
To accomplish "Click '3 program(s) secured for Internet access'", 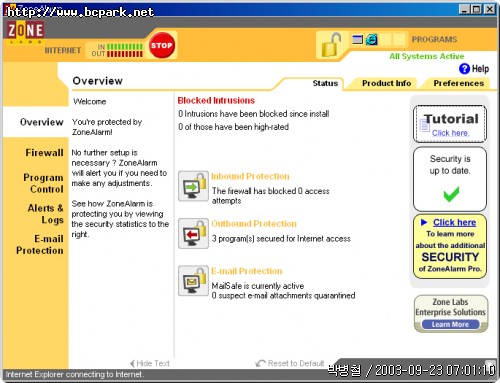I will pyautogui.click(x=281, y=239).
